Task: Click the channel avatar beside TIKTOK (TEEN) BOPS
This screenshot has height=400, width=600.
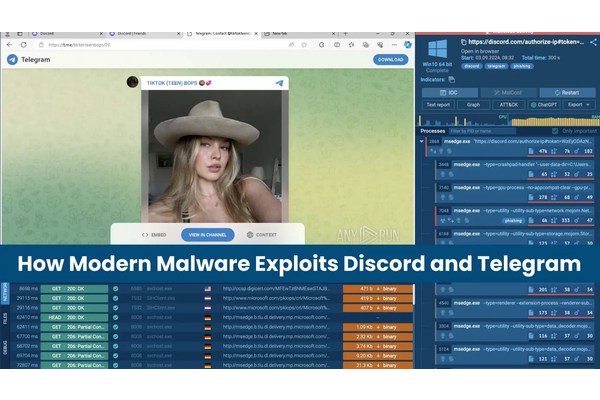Action: (132, 82)
